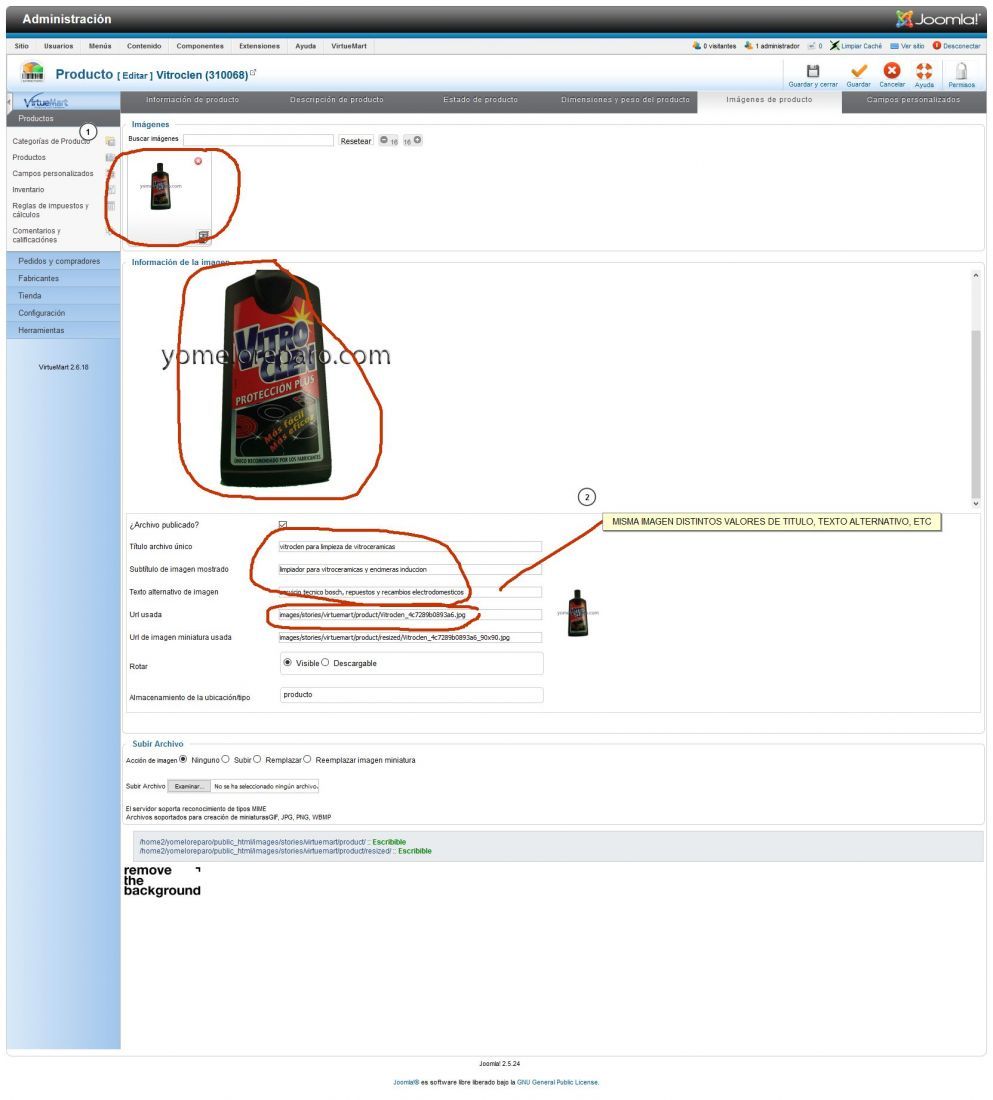The image size is (993, 1100).
Task: Select the Subir image action radio
Action: [225, 759]
